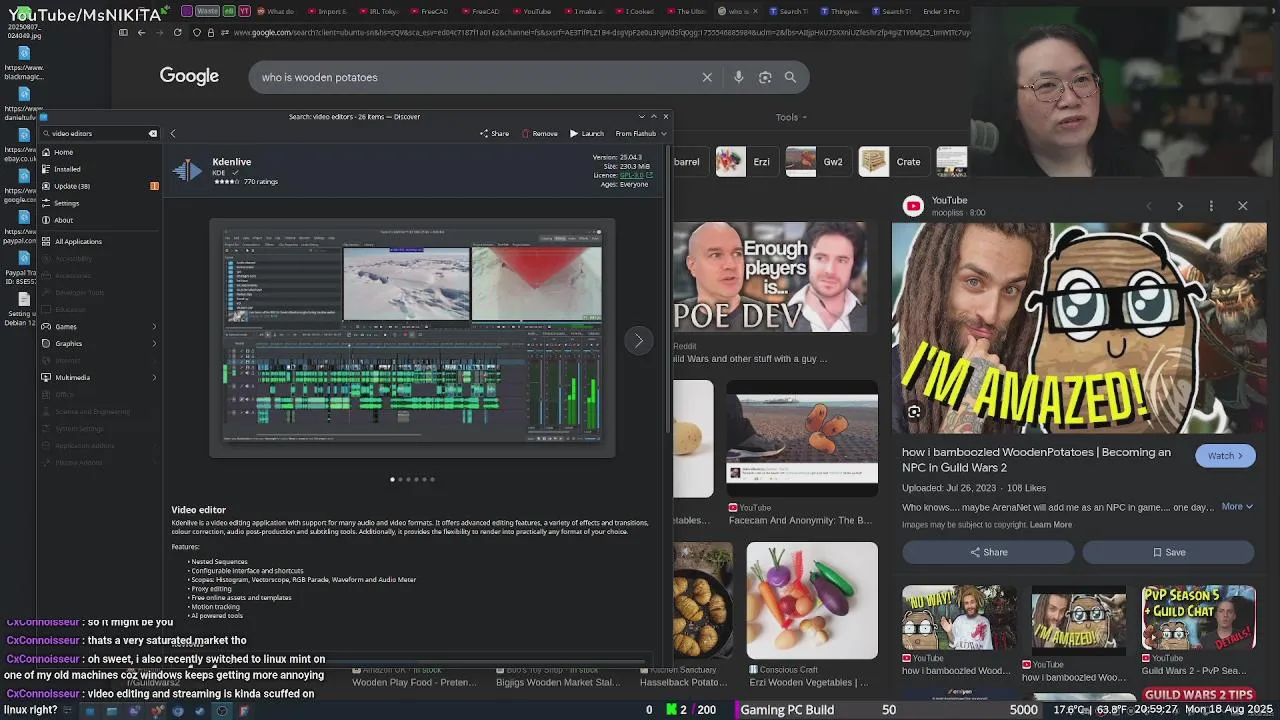Open the large 'I'M AMAZED!' preview image

click(x=1079, y=328)
